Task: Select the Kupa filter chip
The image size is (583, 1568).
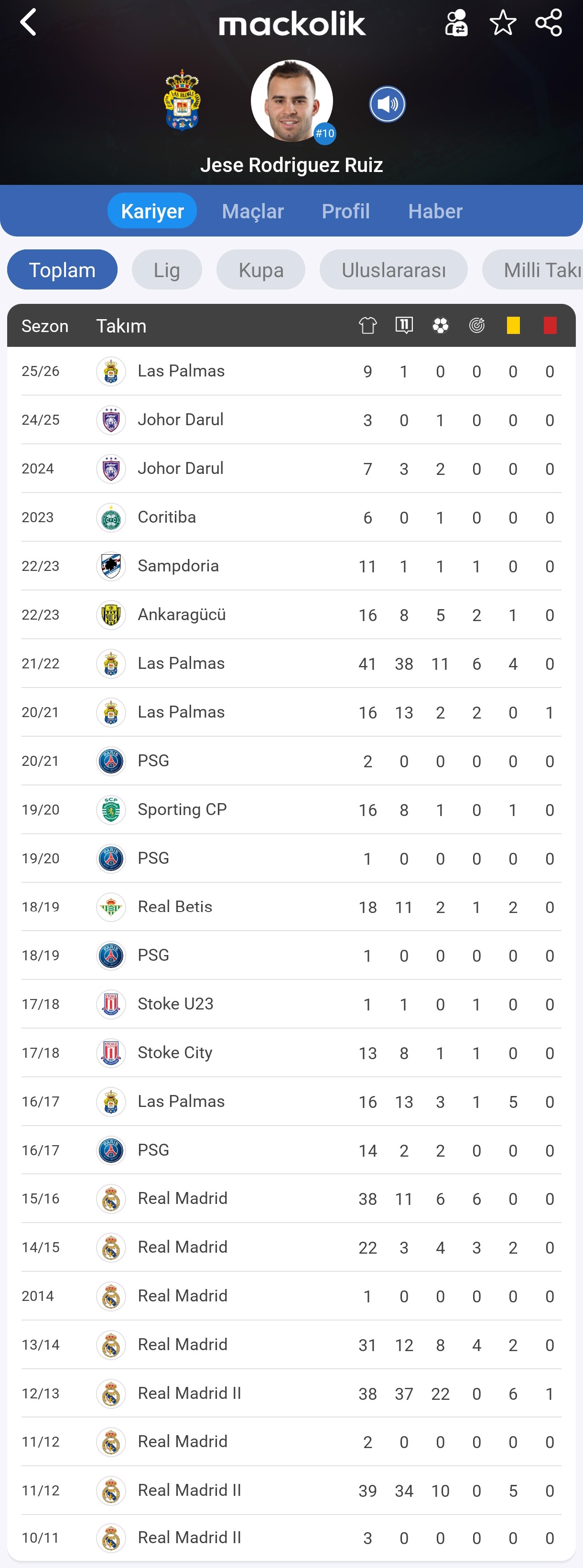Action: point(260,269)
